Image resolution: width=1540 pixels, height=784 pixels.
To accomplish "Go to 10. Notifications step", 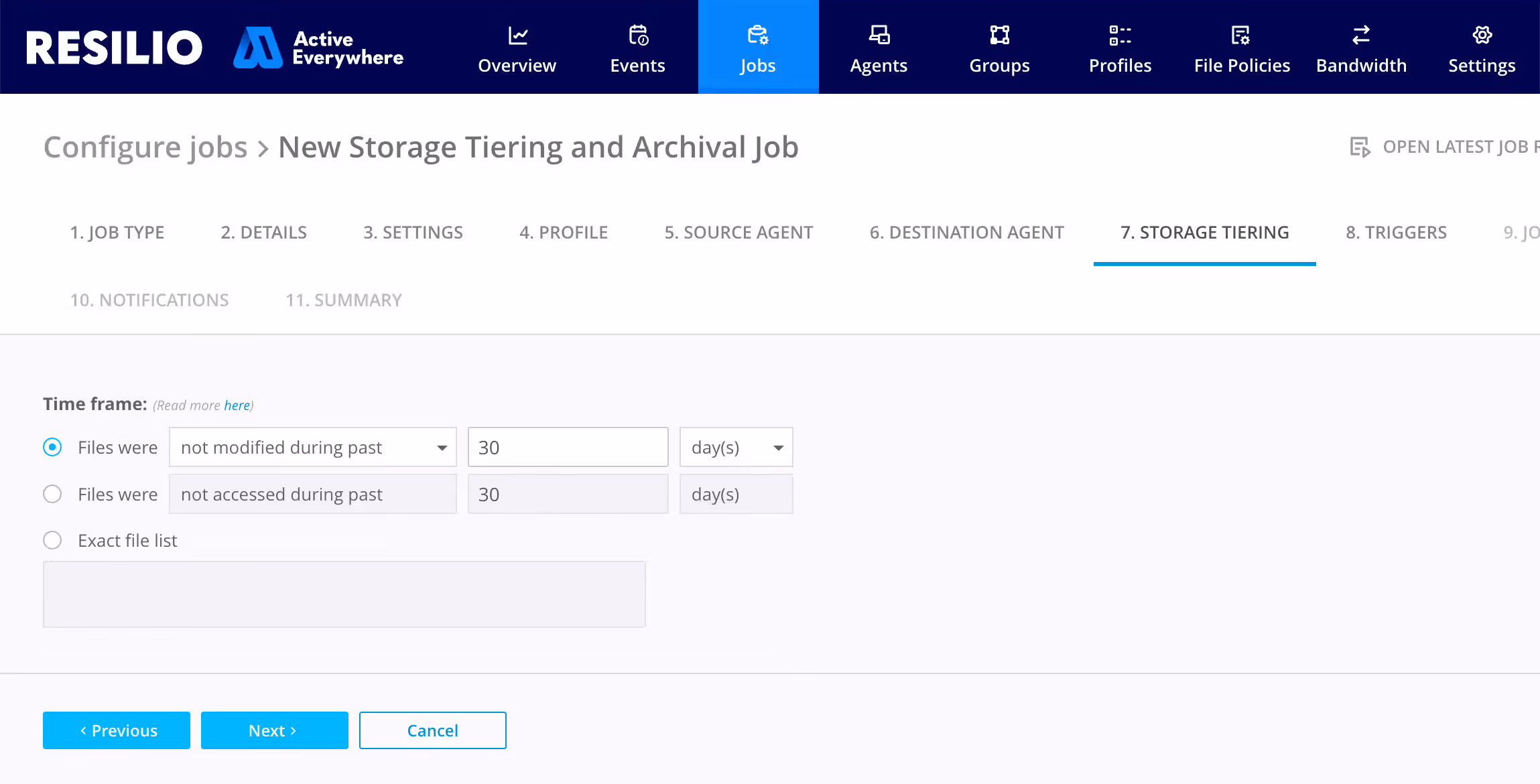I will 149,300.
